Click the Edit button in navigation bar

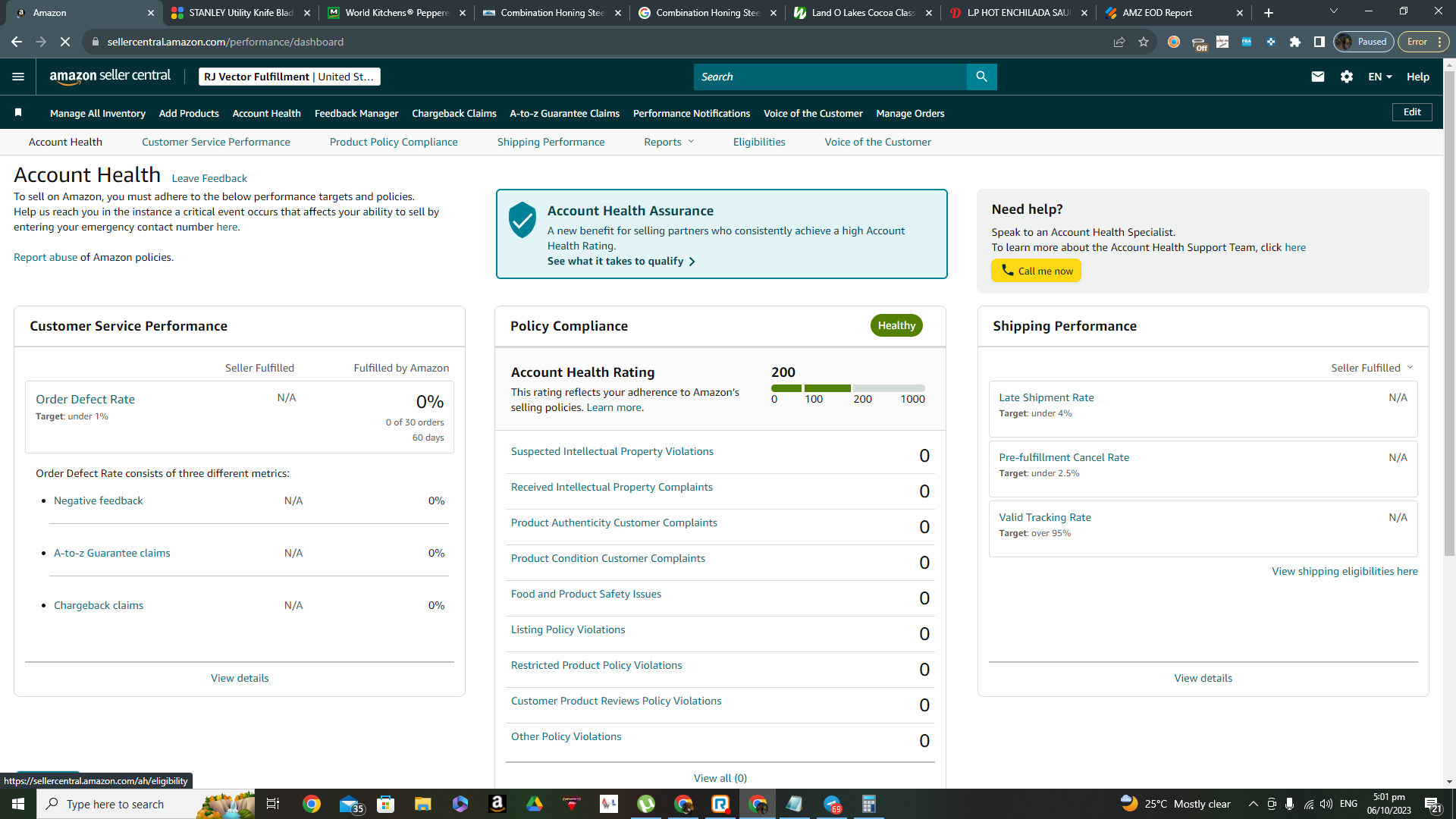pyautogui.click(x=1412, y=112)
